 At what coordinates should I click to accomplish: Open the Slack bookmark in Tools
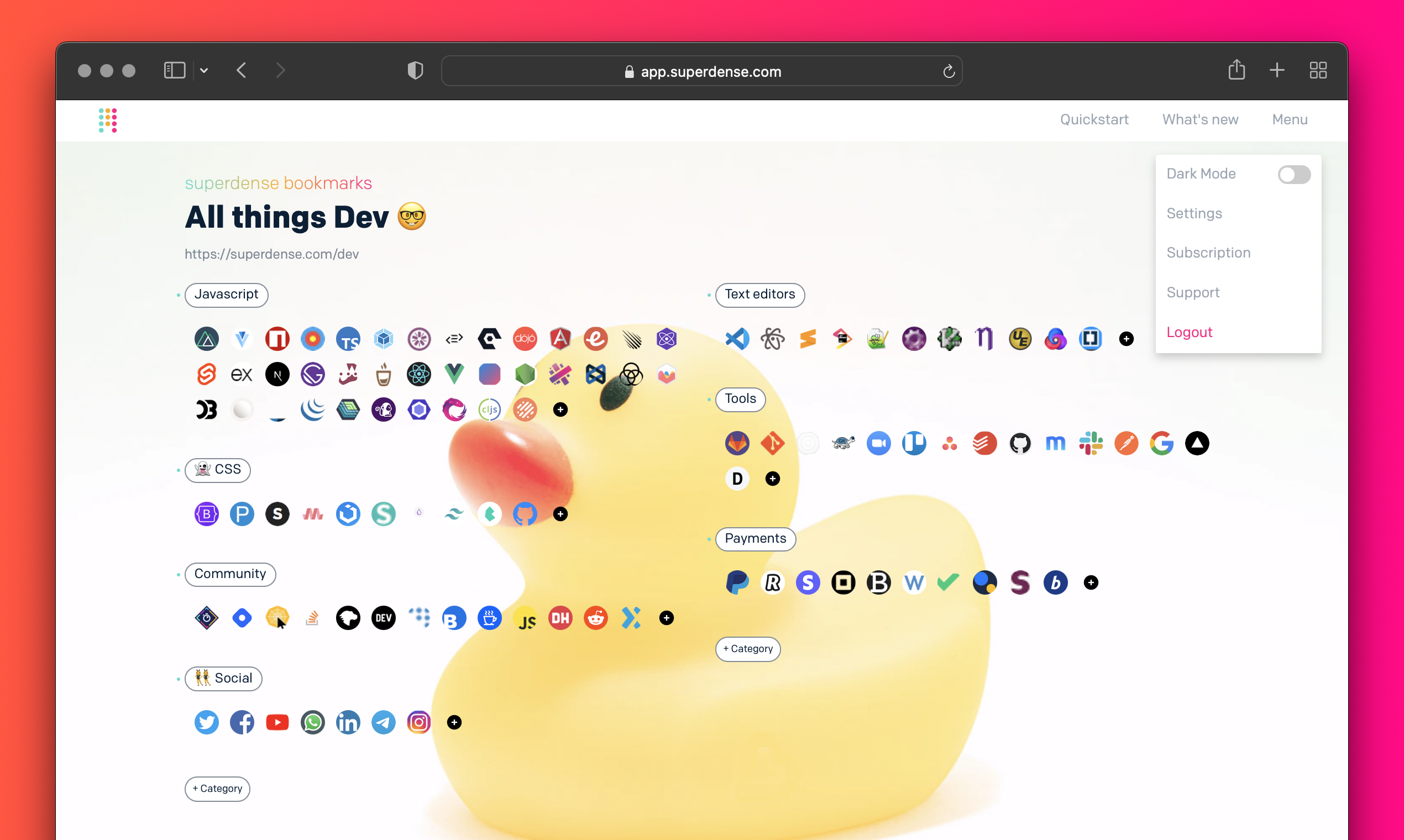pos(1091,443)
